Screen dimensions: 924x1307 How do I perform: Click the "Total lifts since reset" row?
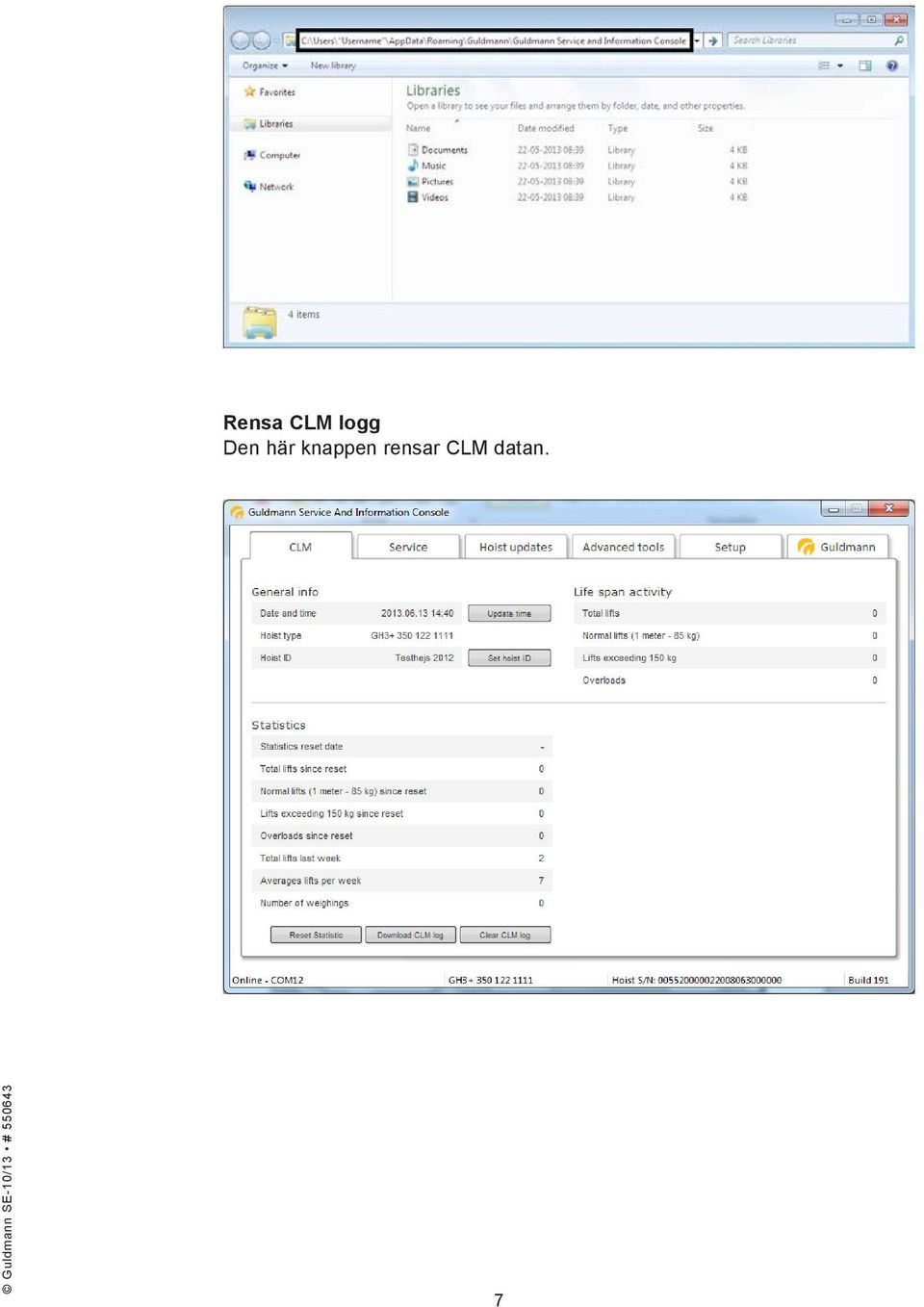click(x=401, y=769)
